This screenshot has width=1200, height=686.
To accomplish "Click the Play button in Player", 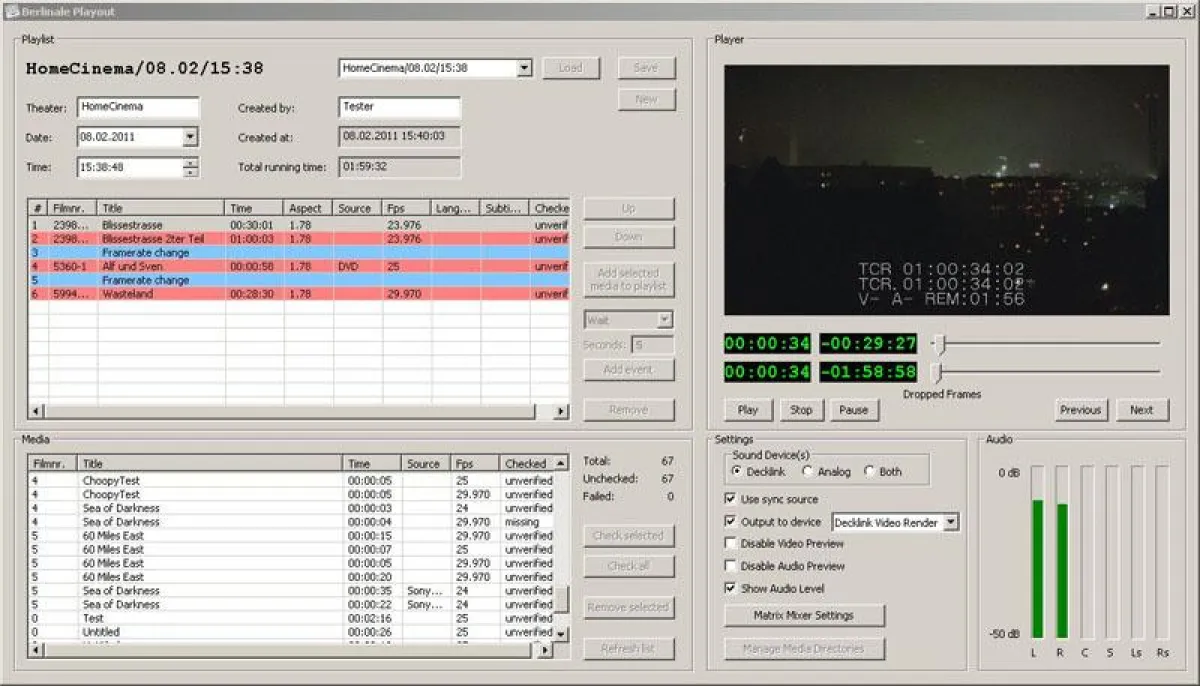I will 748,410.
